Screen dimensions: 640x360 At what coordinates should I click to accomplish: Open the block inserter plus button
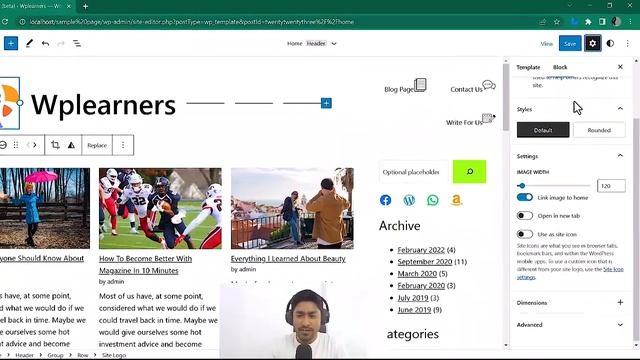pos(11,43)
